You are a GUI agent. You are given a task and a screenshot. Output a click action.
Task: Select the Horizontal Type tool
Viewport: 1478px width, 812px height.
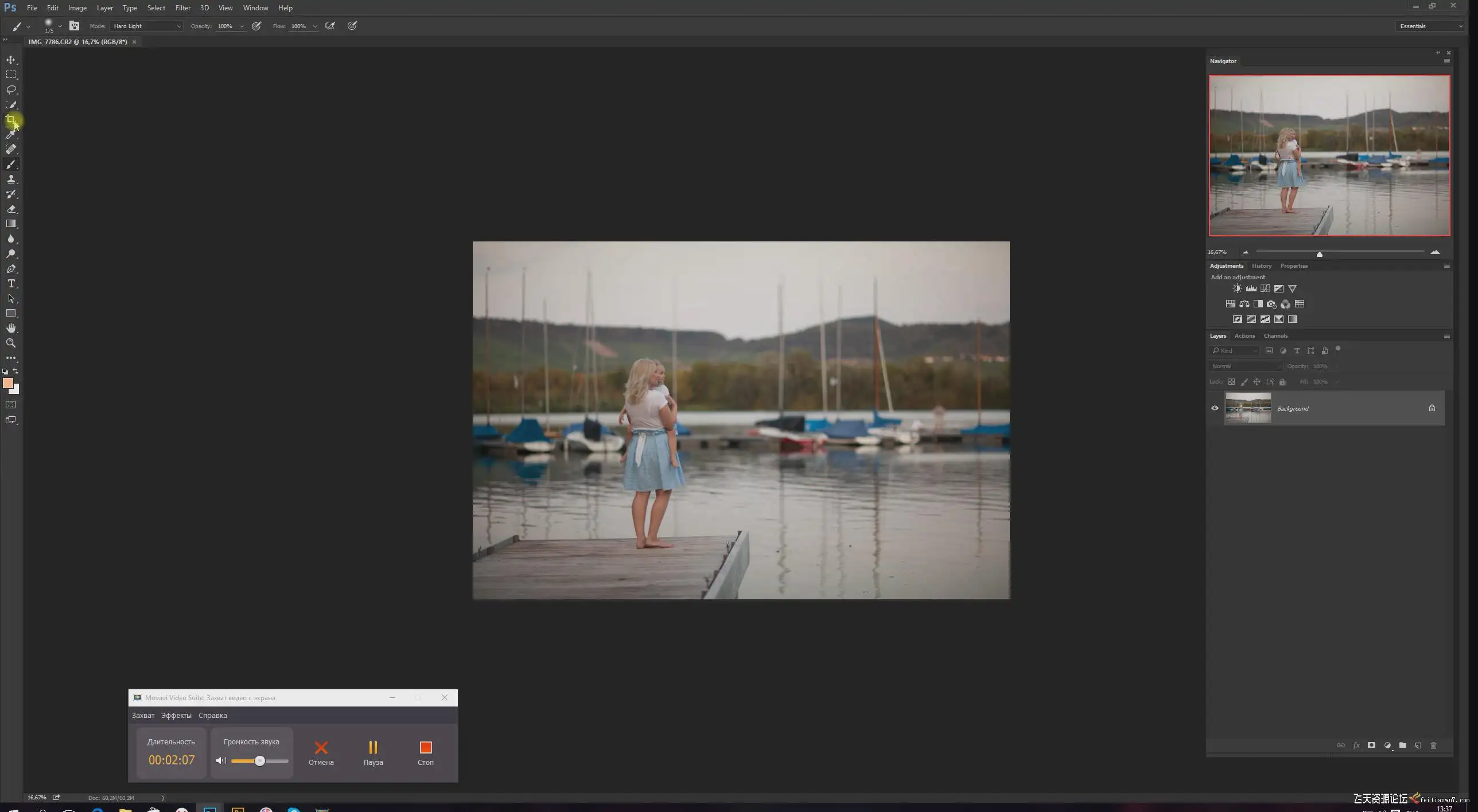11,283
